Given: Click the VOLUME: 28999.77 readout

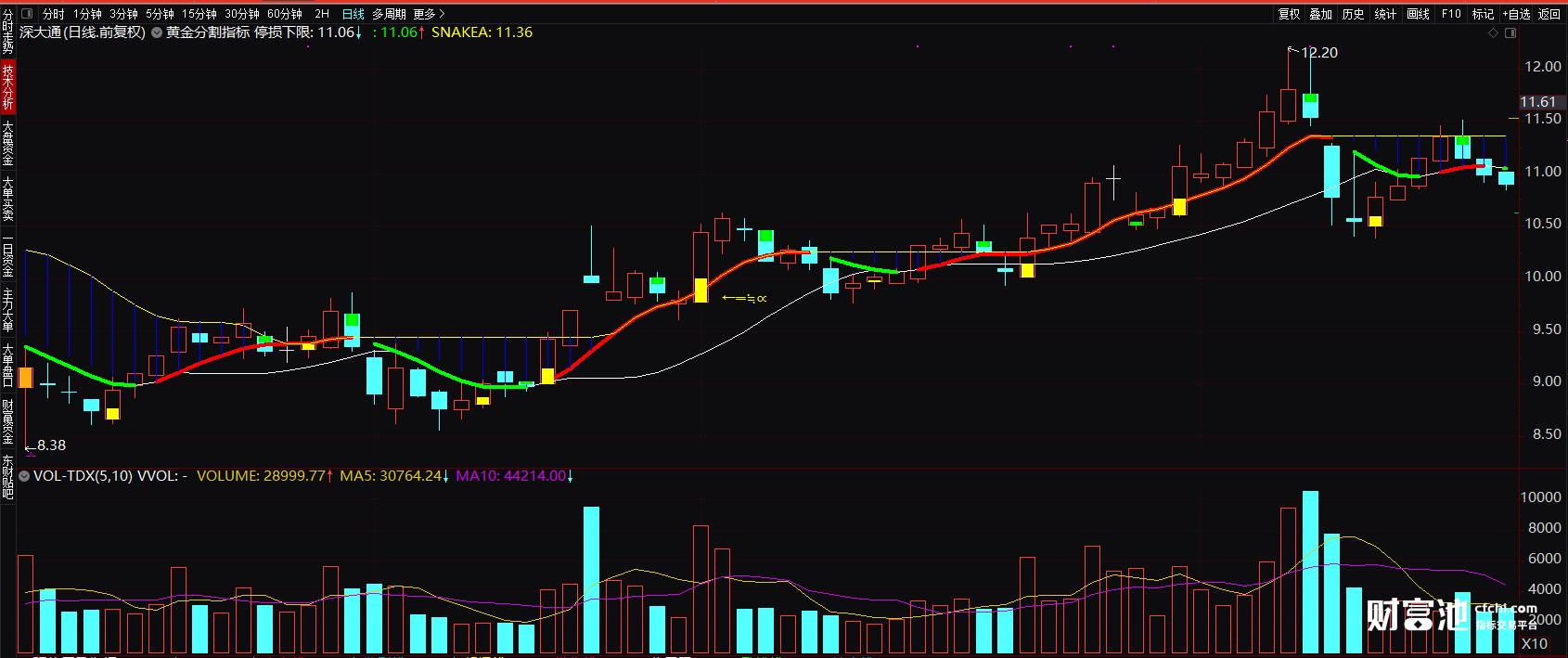Looking at the screenshot, I should coord(264,476).
